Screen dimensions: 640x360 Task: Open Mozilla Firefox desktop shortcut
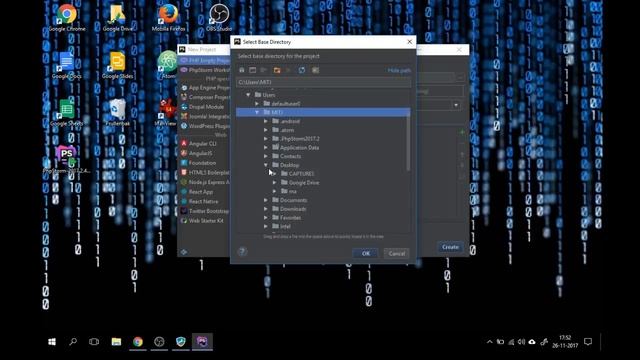[x=168, y=18]
